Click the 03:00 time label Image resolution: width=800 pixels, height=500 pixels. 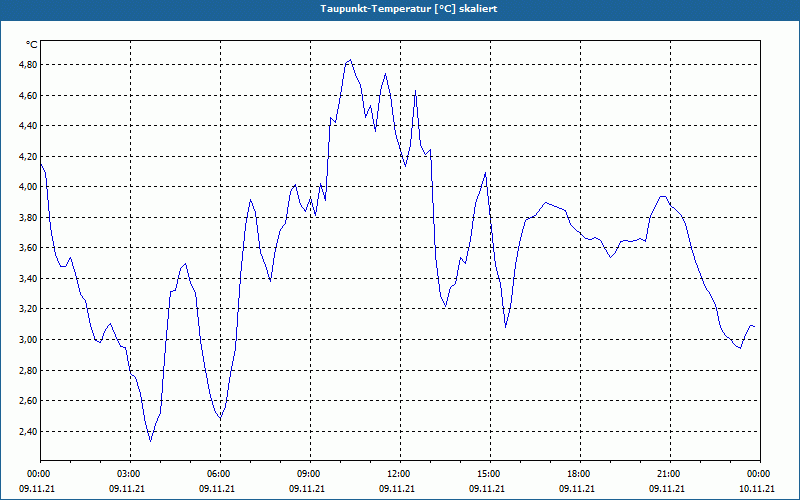(x=130, y=474)
